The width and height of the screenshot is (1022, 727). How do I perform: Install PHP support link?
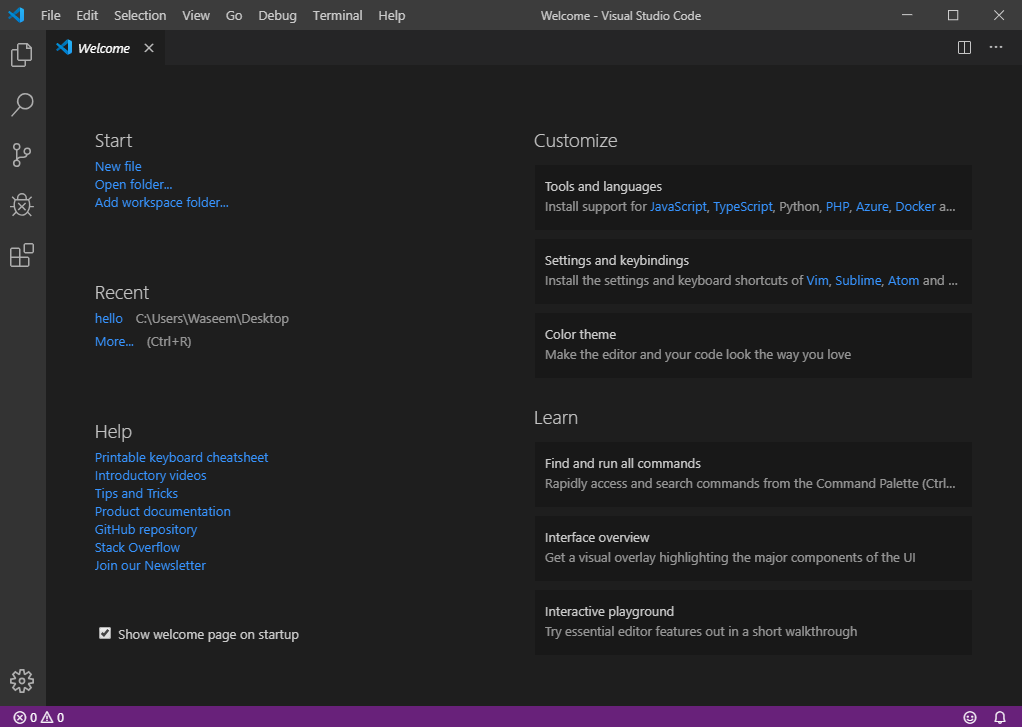837,206
